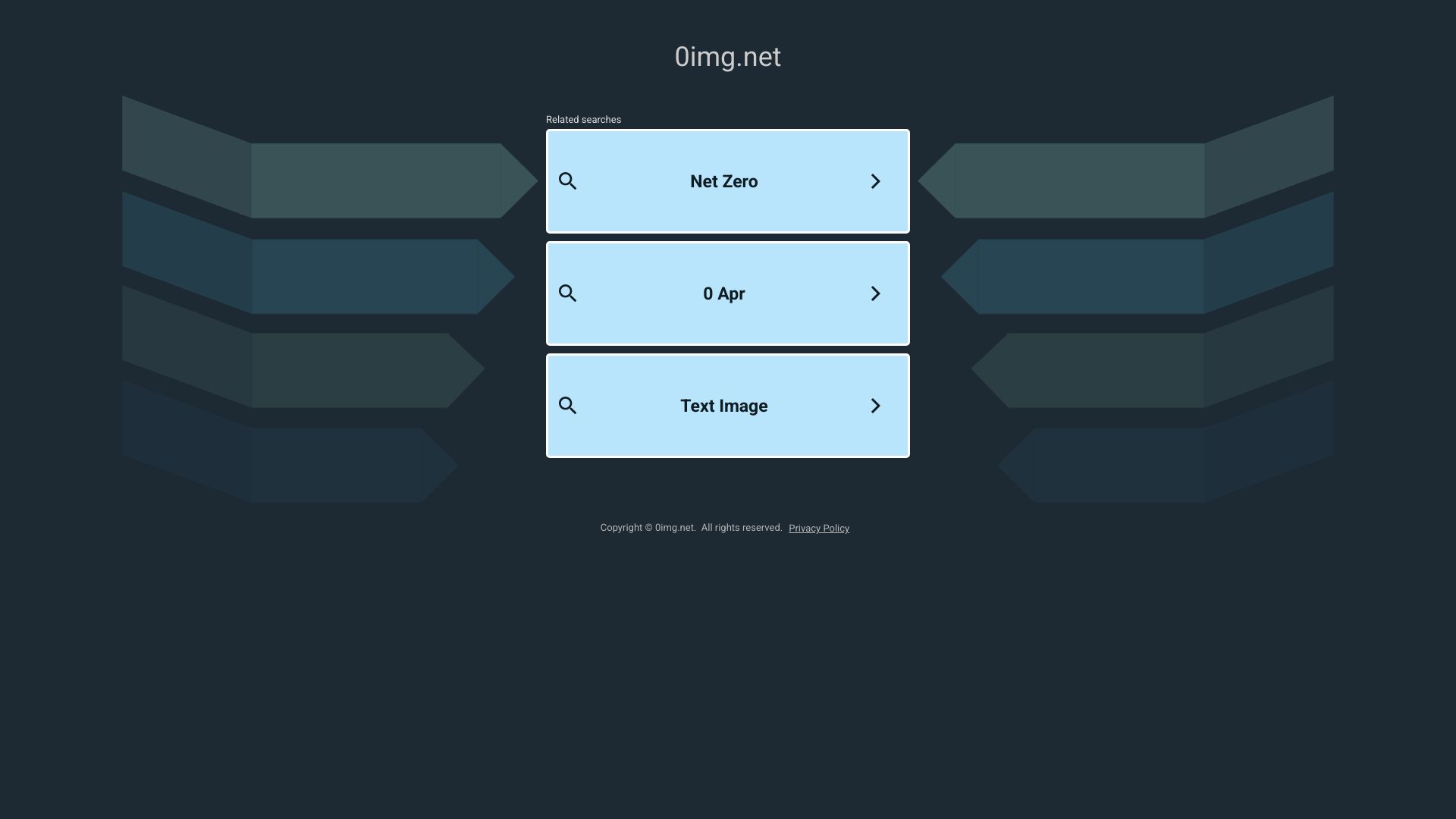This screenshot has width=1456, height=819.
Task: Open the Net Zero related search
Action: pos(723,181)
